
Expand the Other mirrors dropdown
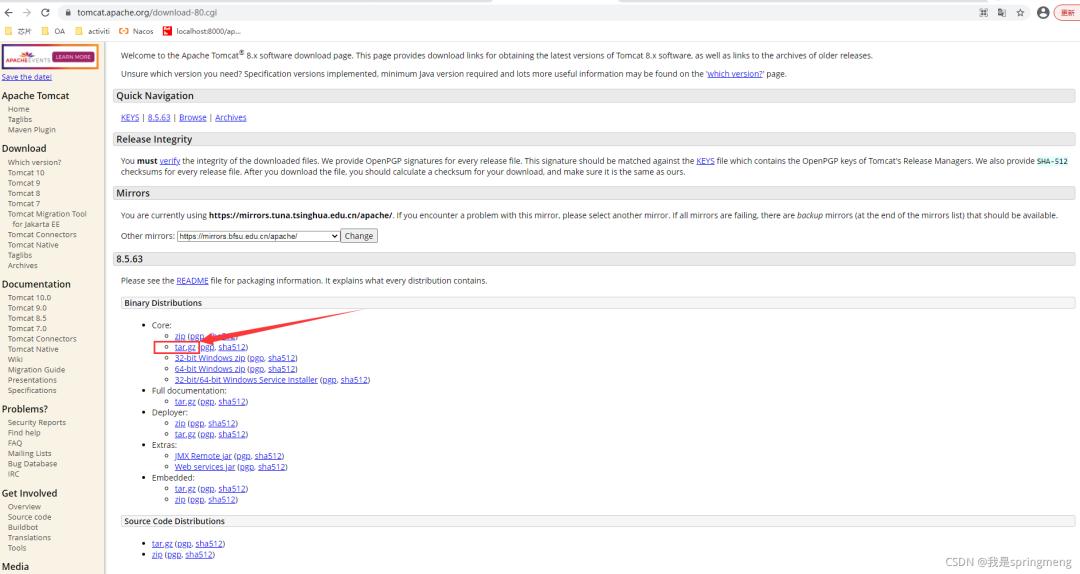(x=258, y=236)
